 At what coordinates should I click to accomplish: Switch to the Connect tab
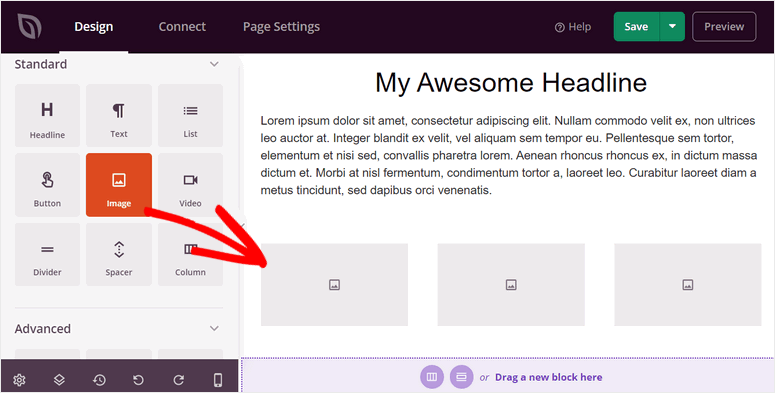[x=182, y=27]
